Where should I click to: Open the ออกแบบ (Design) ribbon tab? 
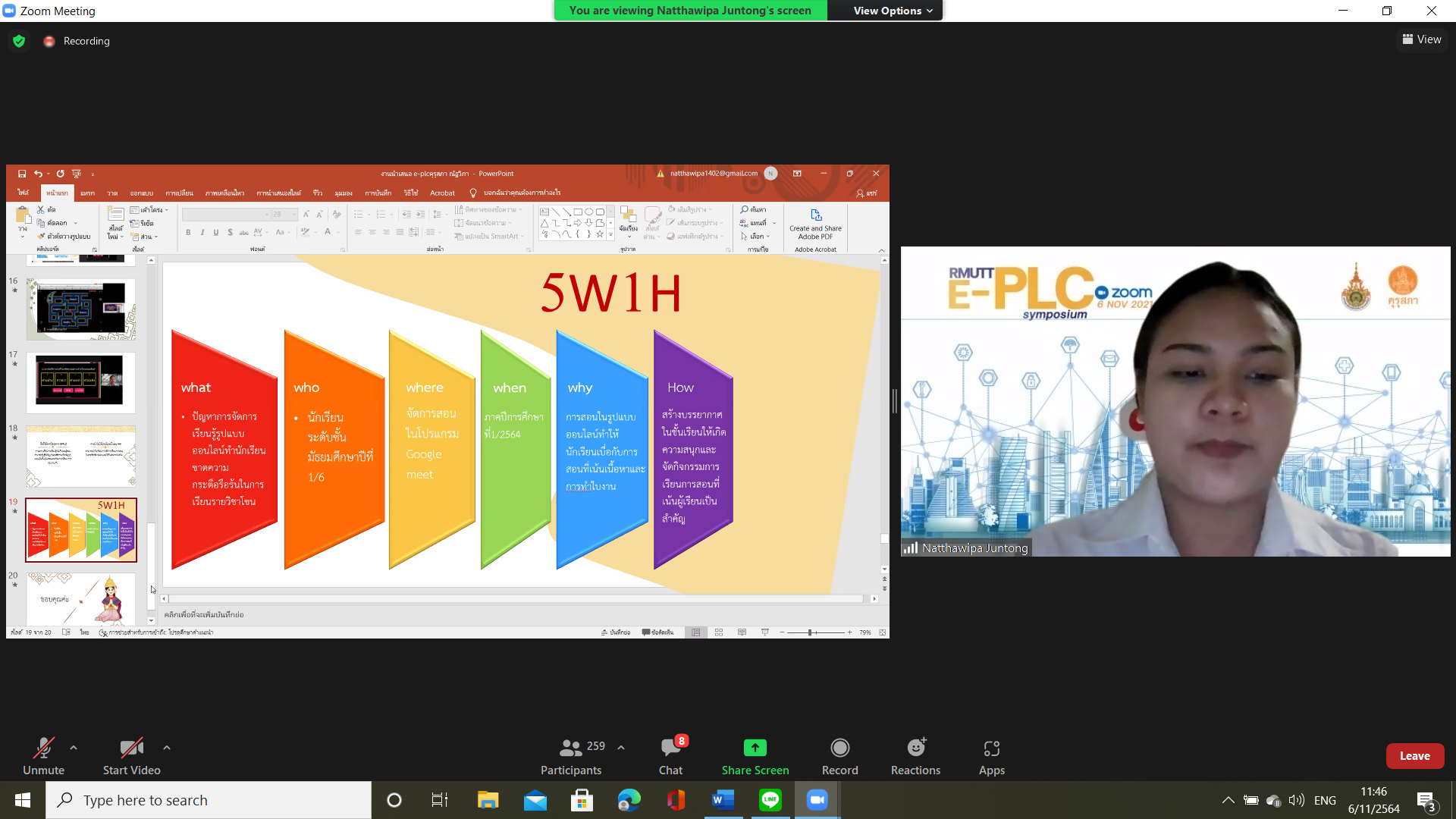[x=141, y=193]
